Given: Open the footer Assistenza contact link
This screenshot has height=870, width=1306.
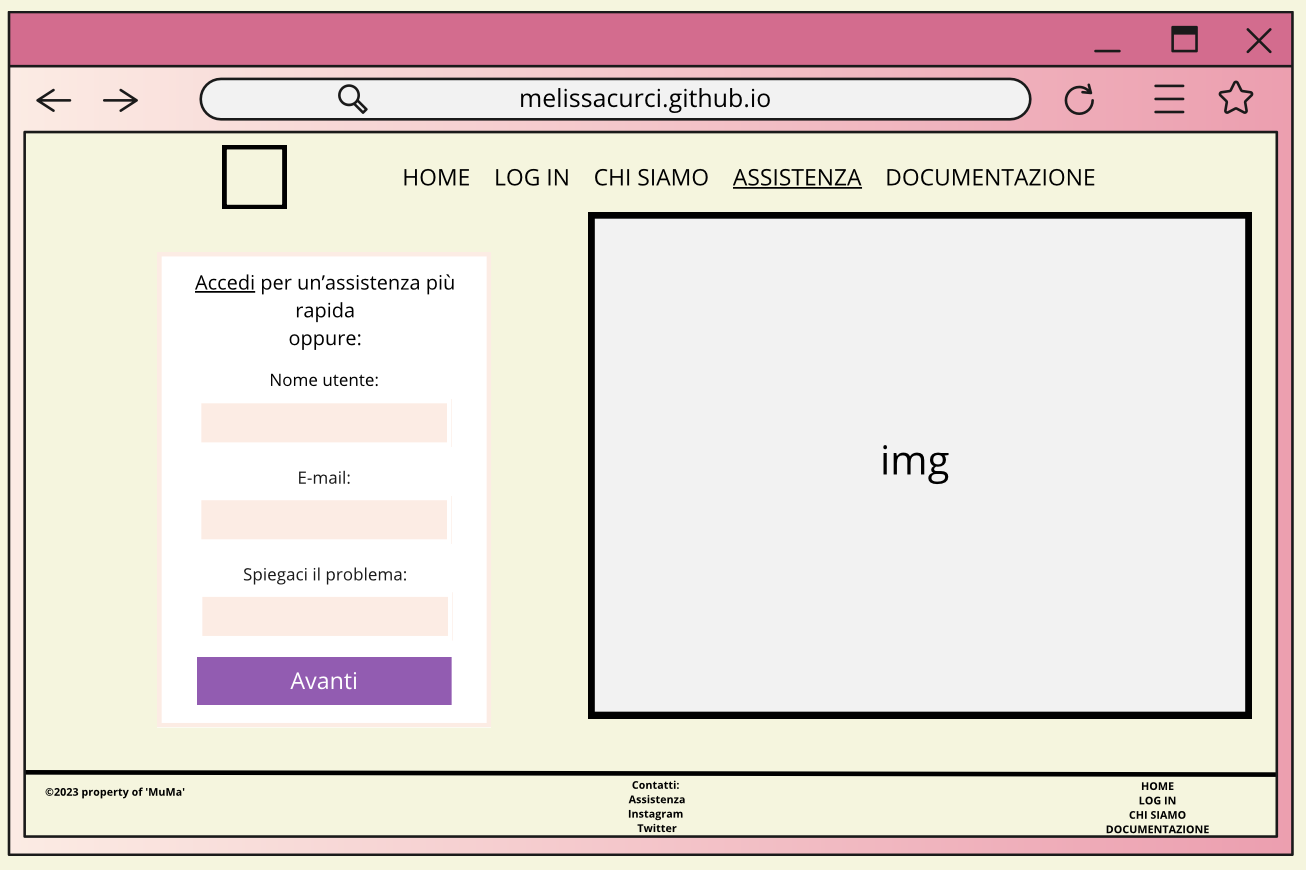Looking at the screenshot, I should (657, 800).
